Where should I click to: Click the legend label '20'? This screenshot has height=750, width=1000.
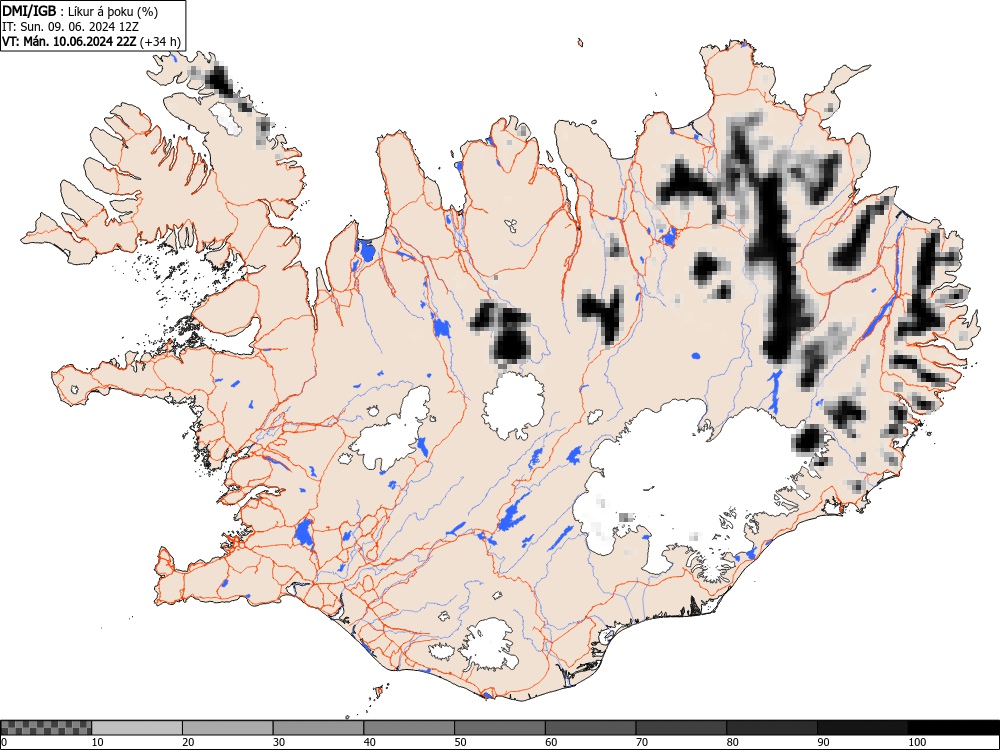tap(188, 742)
